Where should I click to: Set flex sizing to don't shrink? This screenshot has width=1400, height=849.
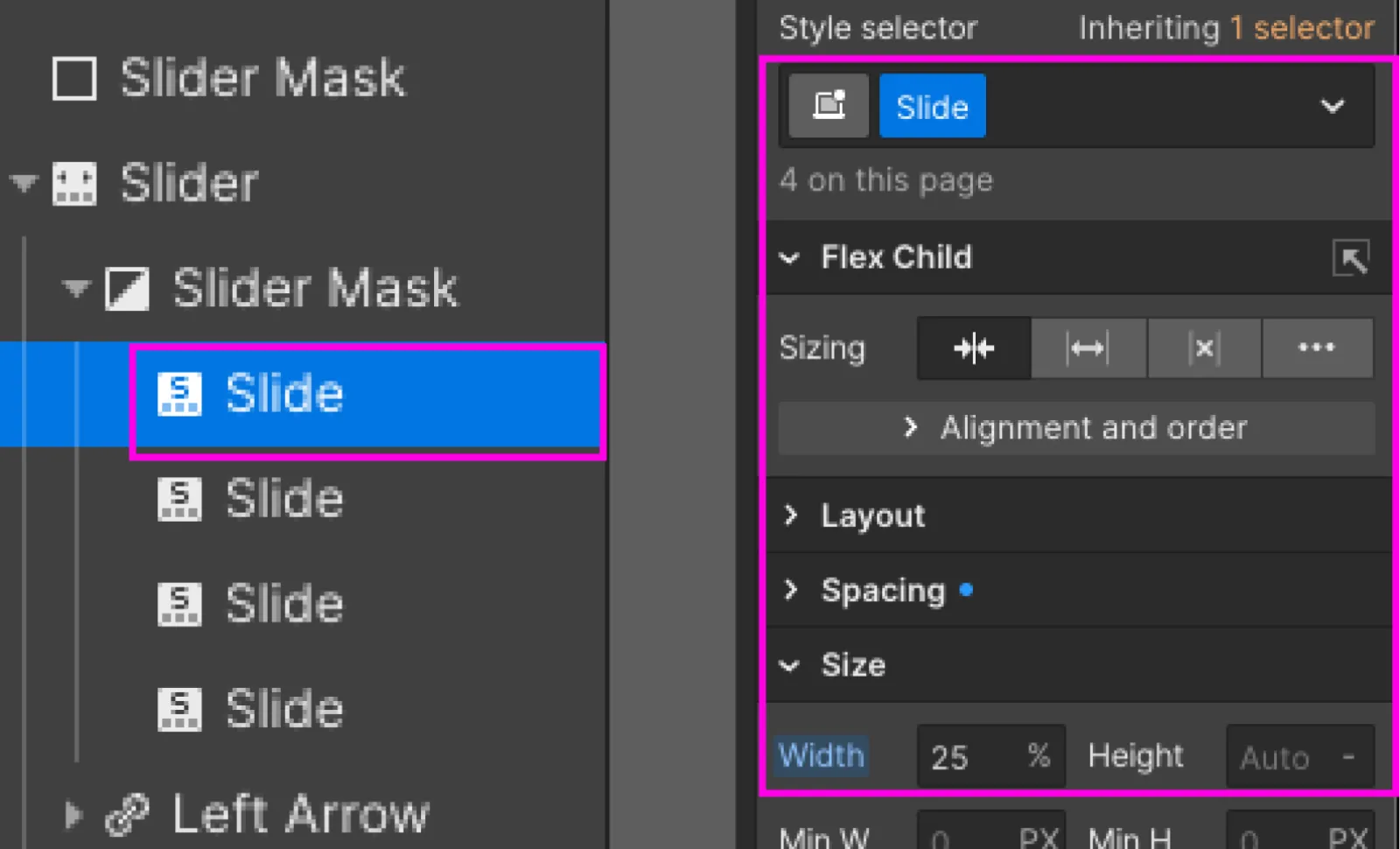click(1203, 347)
